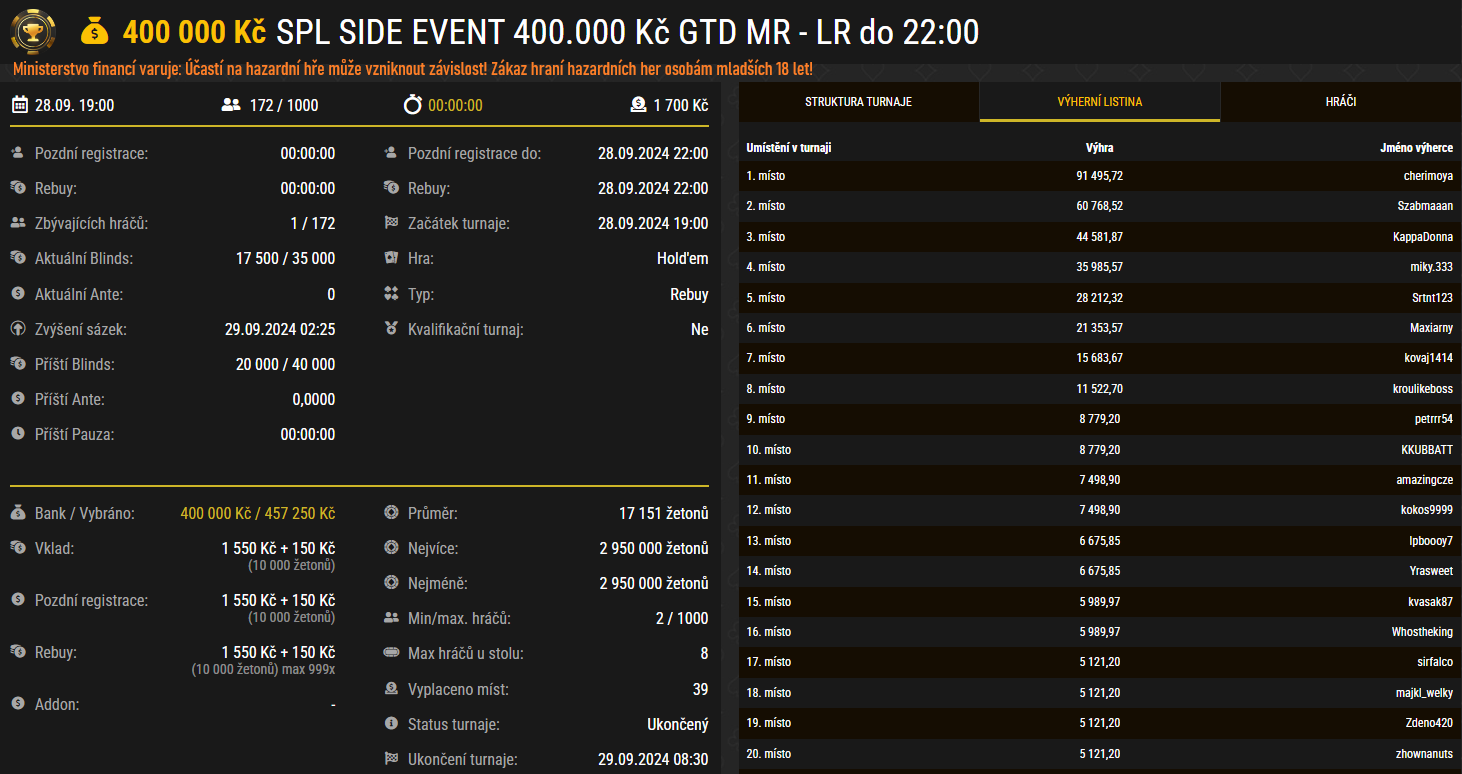
Task: Click winner name Szabmaaan
Action: [x=1426, y=206]
